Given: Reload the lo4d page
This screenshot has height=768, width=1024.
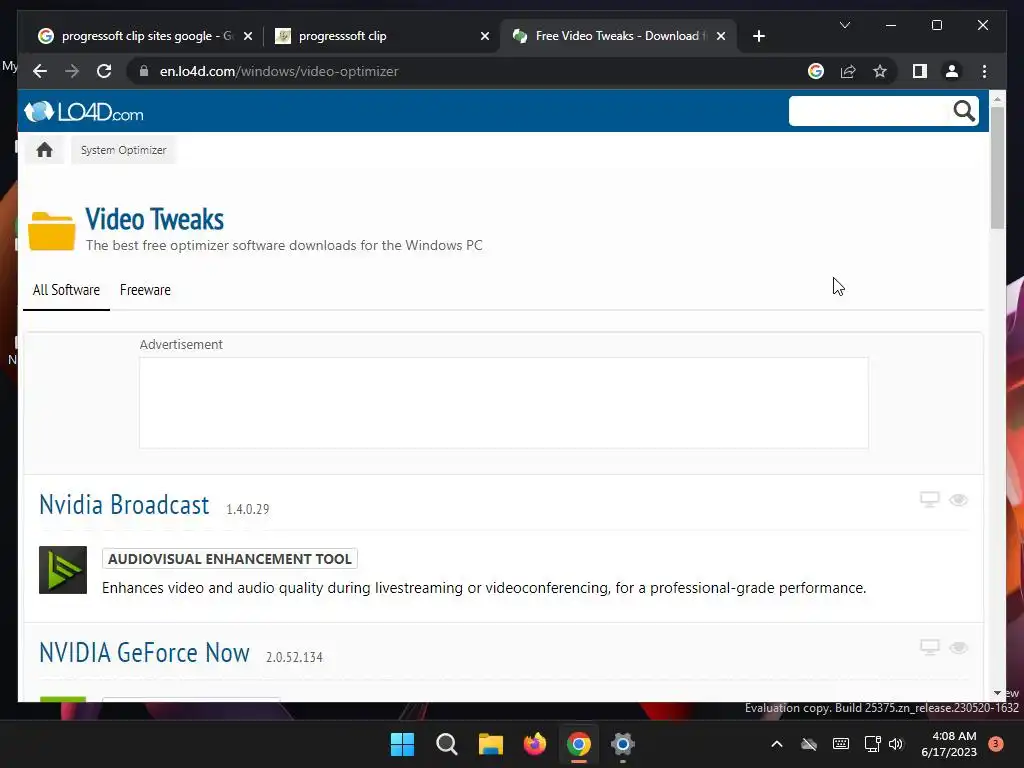Looking at the screenshot, I should tap(104, 71).
